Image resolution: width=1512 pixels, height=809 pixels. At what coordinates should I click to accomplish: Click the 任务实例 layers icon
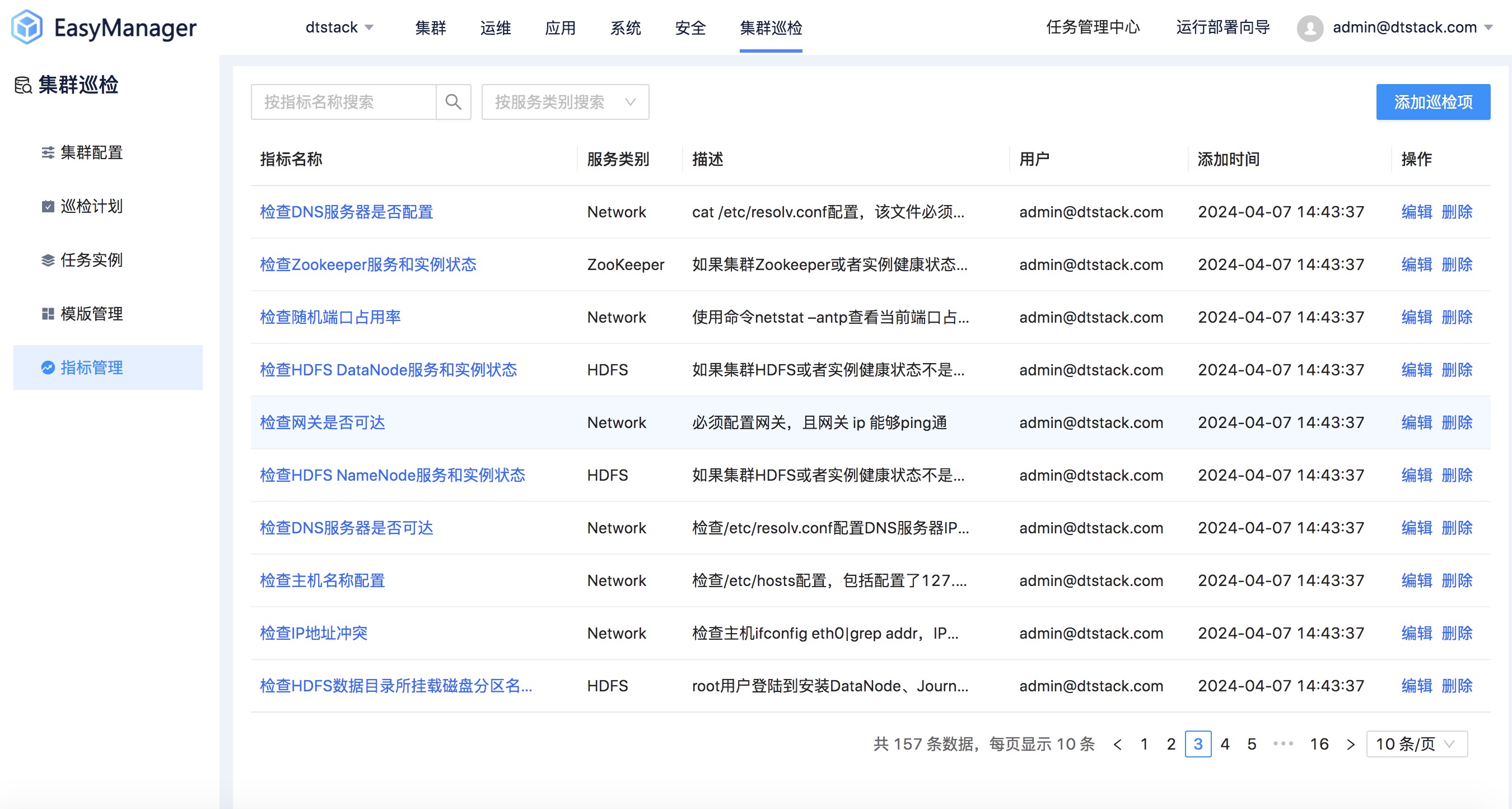[48, 260]
